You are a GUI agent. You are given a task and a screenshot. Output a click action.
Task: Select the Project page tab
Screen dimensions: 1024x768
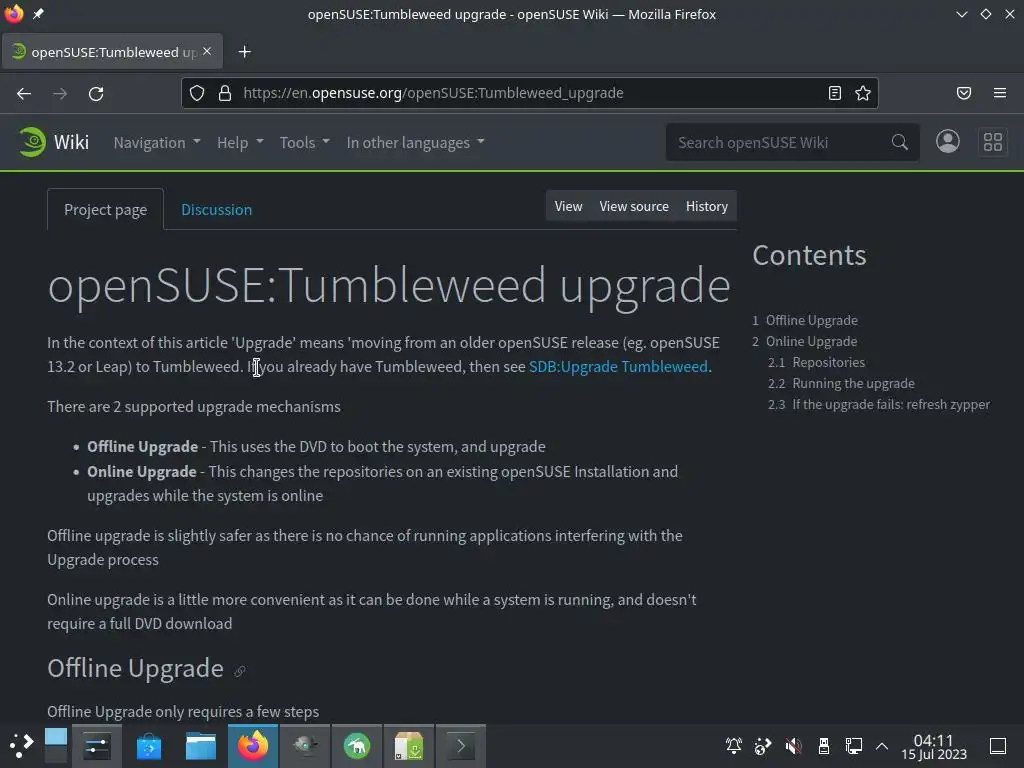click(105, 210)
